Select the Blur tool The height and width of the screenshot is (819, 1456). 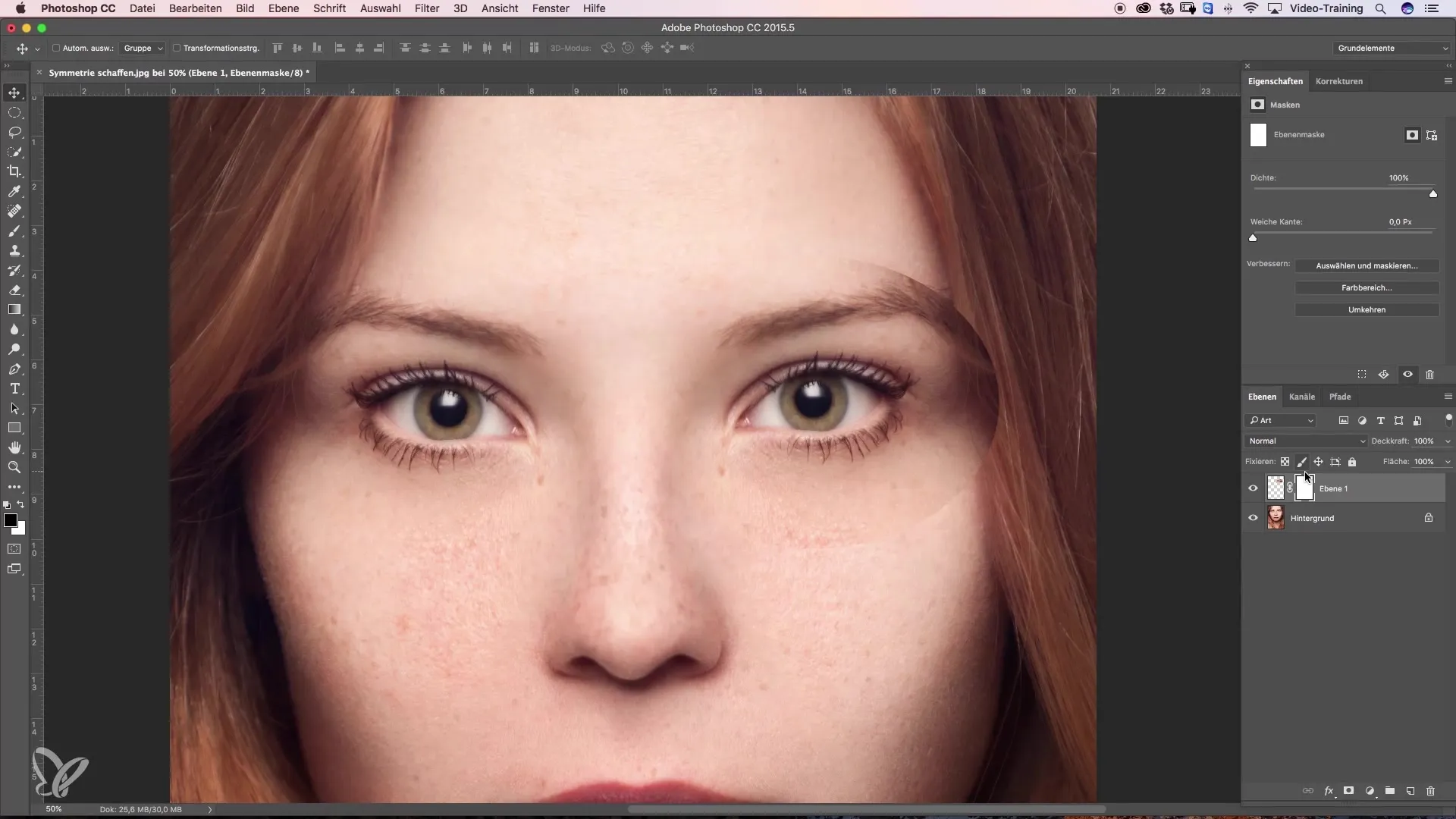pos(14,329)
